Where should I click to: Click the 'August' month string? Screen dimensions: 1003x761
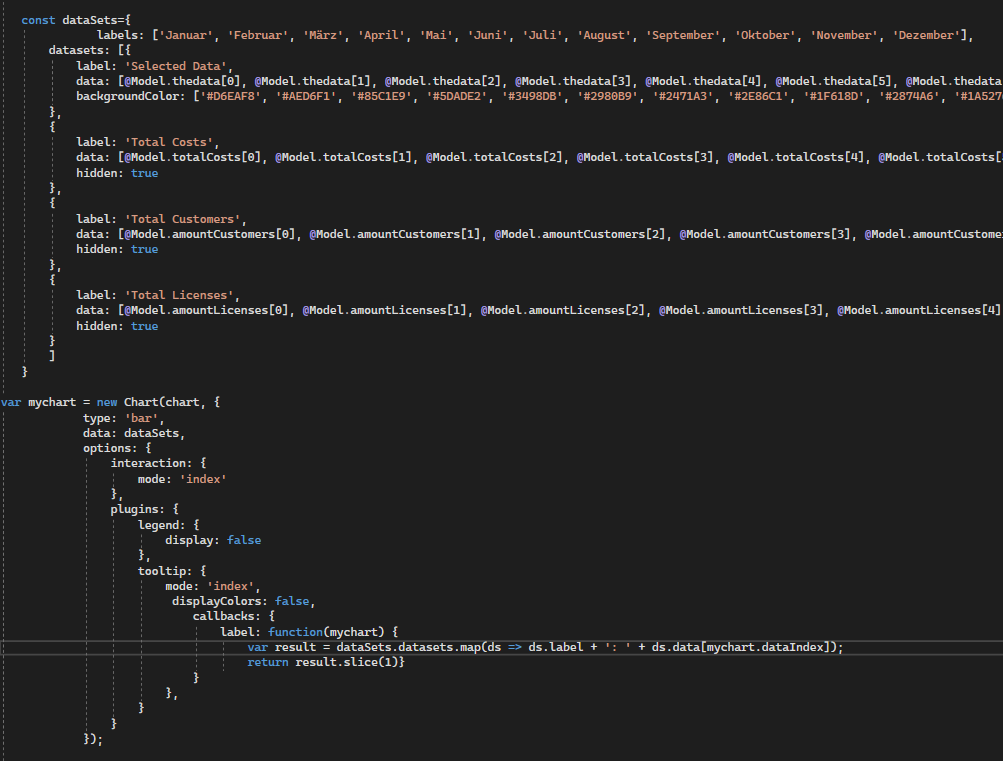click(x=604, y=35)
